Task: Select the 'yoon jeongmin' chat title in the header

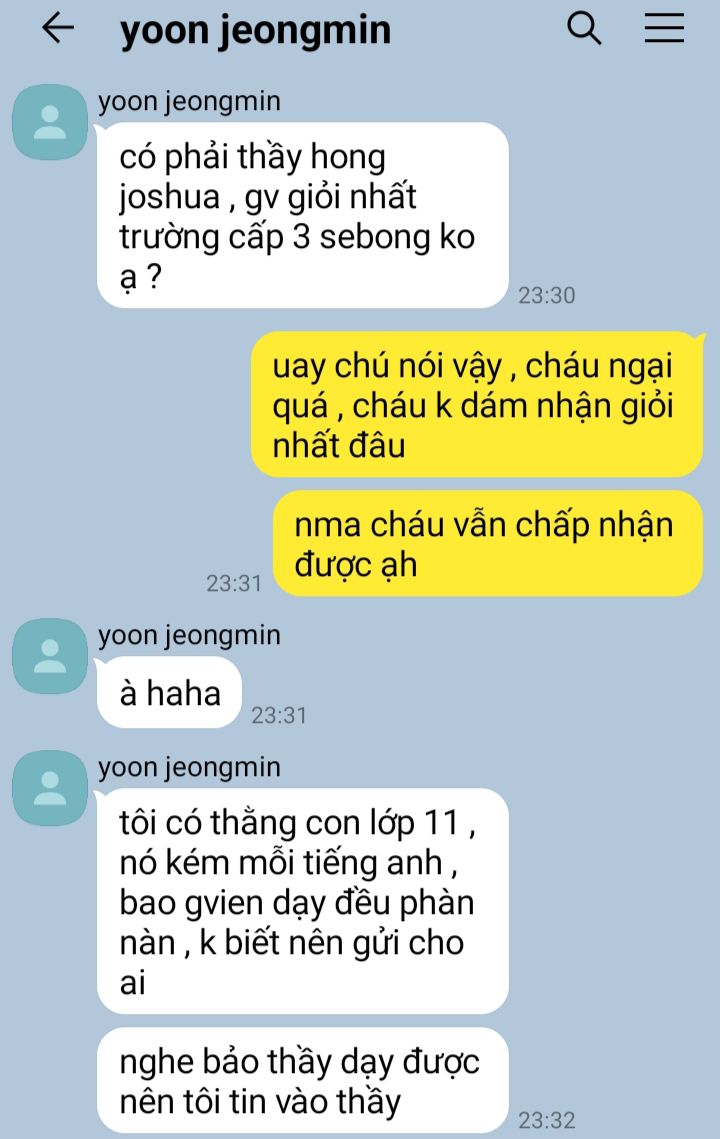Action: [256, 31]
